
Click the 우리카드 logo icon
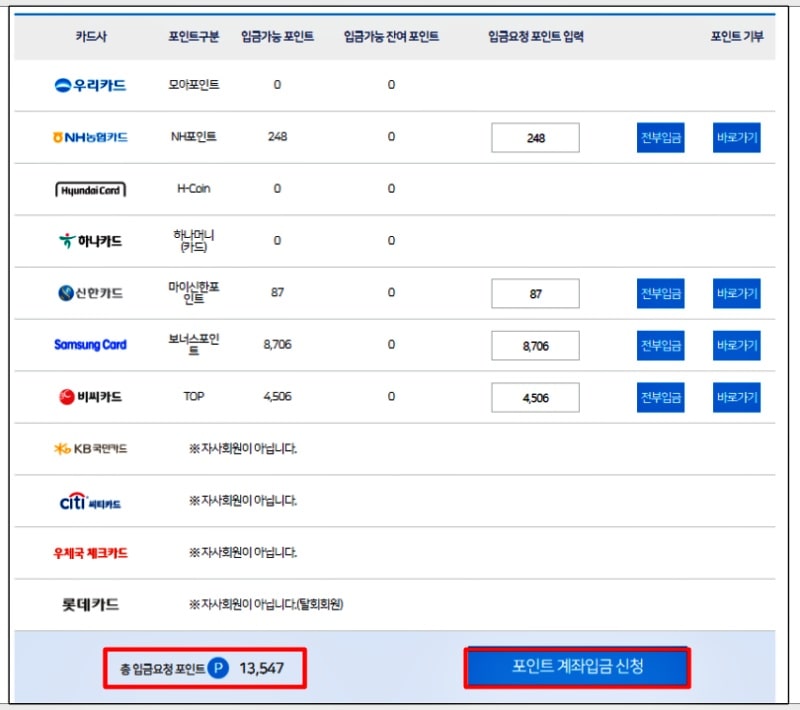pyautogui.click(x=88, y=86)
